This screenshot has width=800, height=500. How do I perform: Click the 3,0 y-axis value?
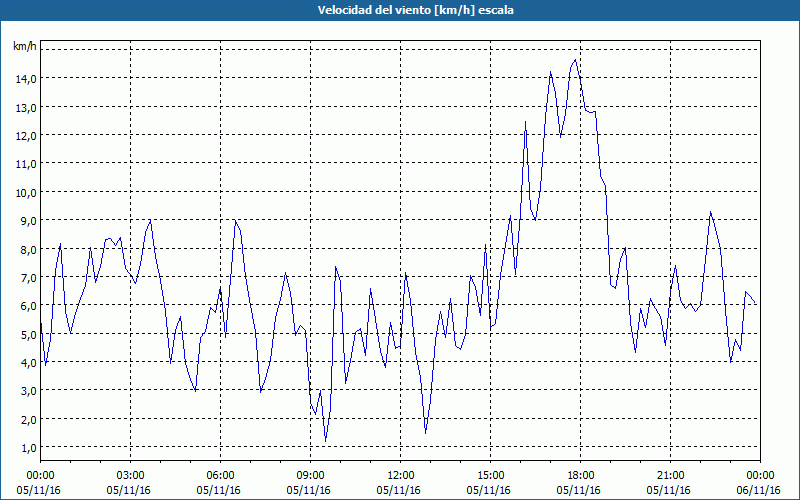coord(28,391)
